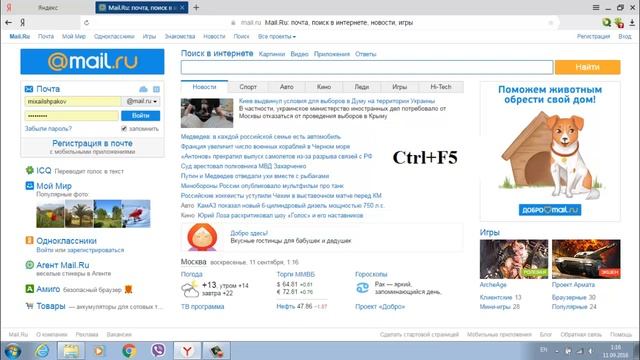The image size is (640, 360).
Task: Switch to Леди news tab
Action: [x=362, y=87]
